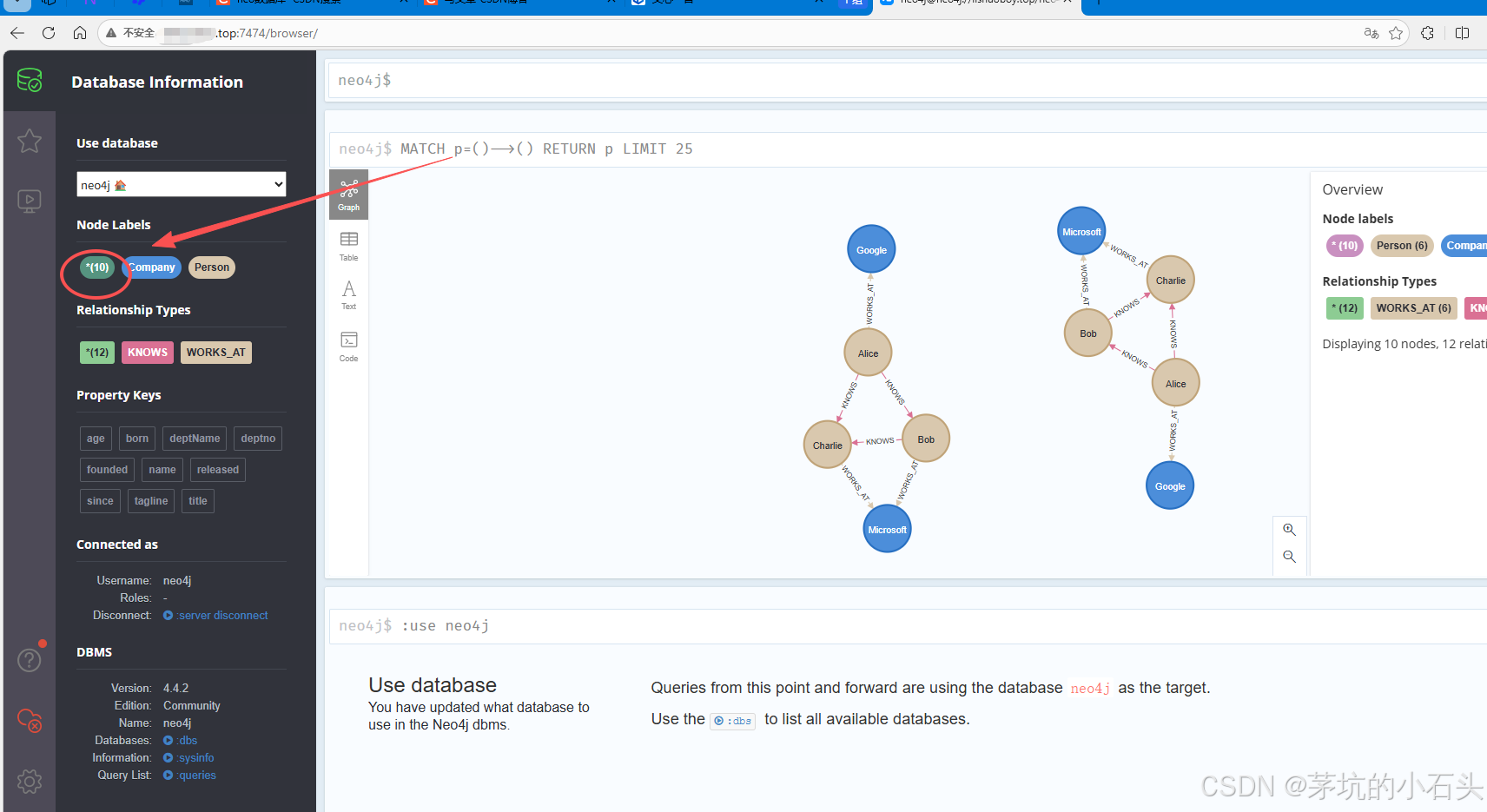Open the Help question-mark sidebar icon

tap(30, 660)
